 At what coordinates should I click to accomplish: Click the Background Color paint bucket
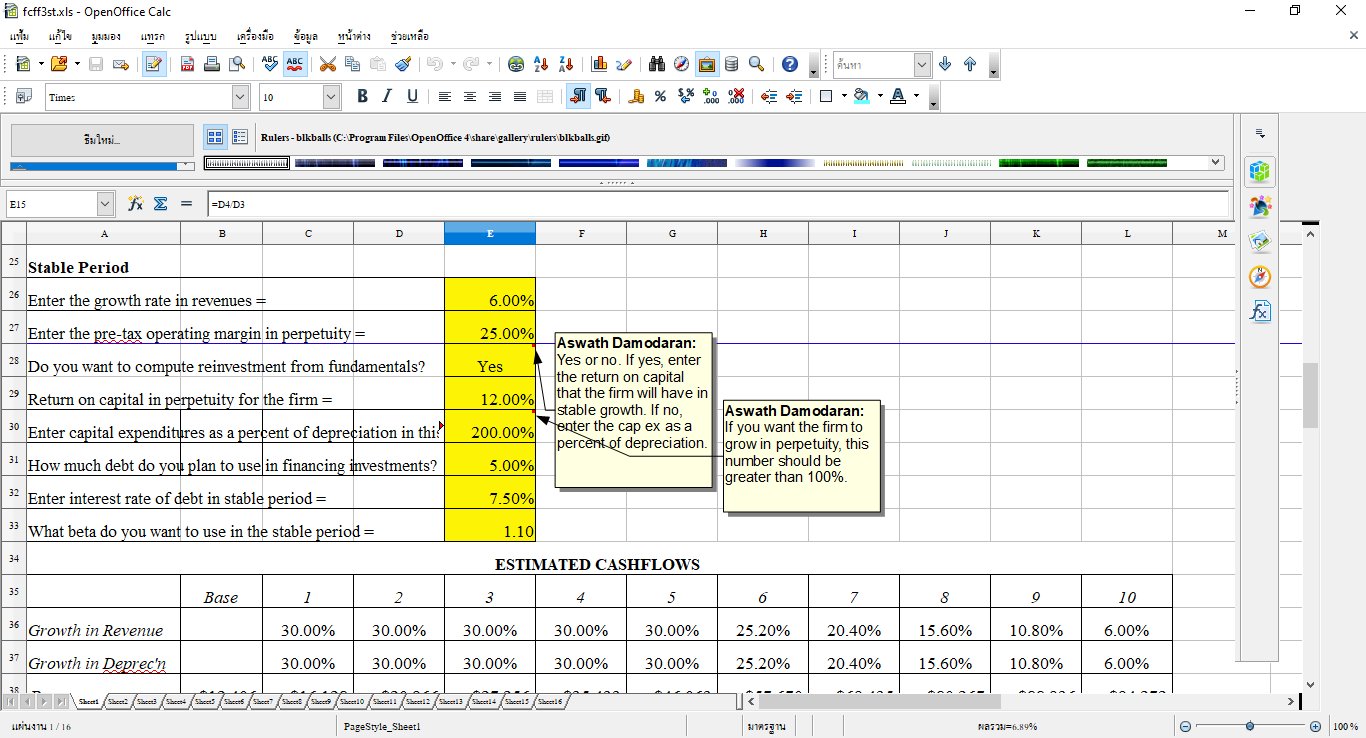point(862,96)
